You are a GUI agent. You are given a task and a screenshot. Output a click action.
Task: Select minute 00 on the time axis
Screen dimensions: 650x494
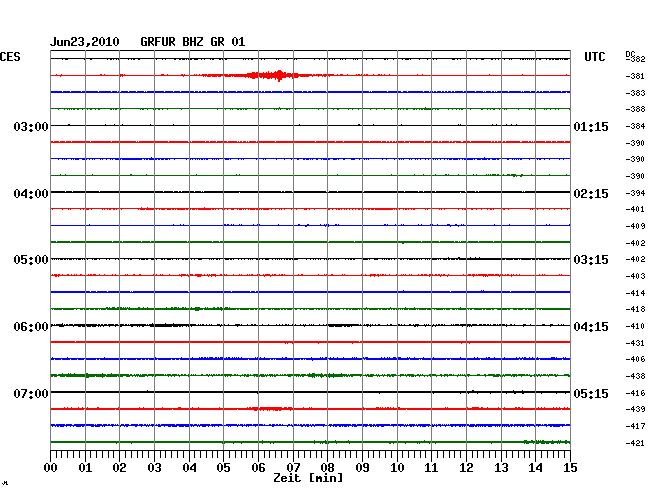(51, 468)
